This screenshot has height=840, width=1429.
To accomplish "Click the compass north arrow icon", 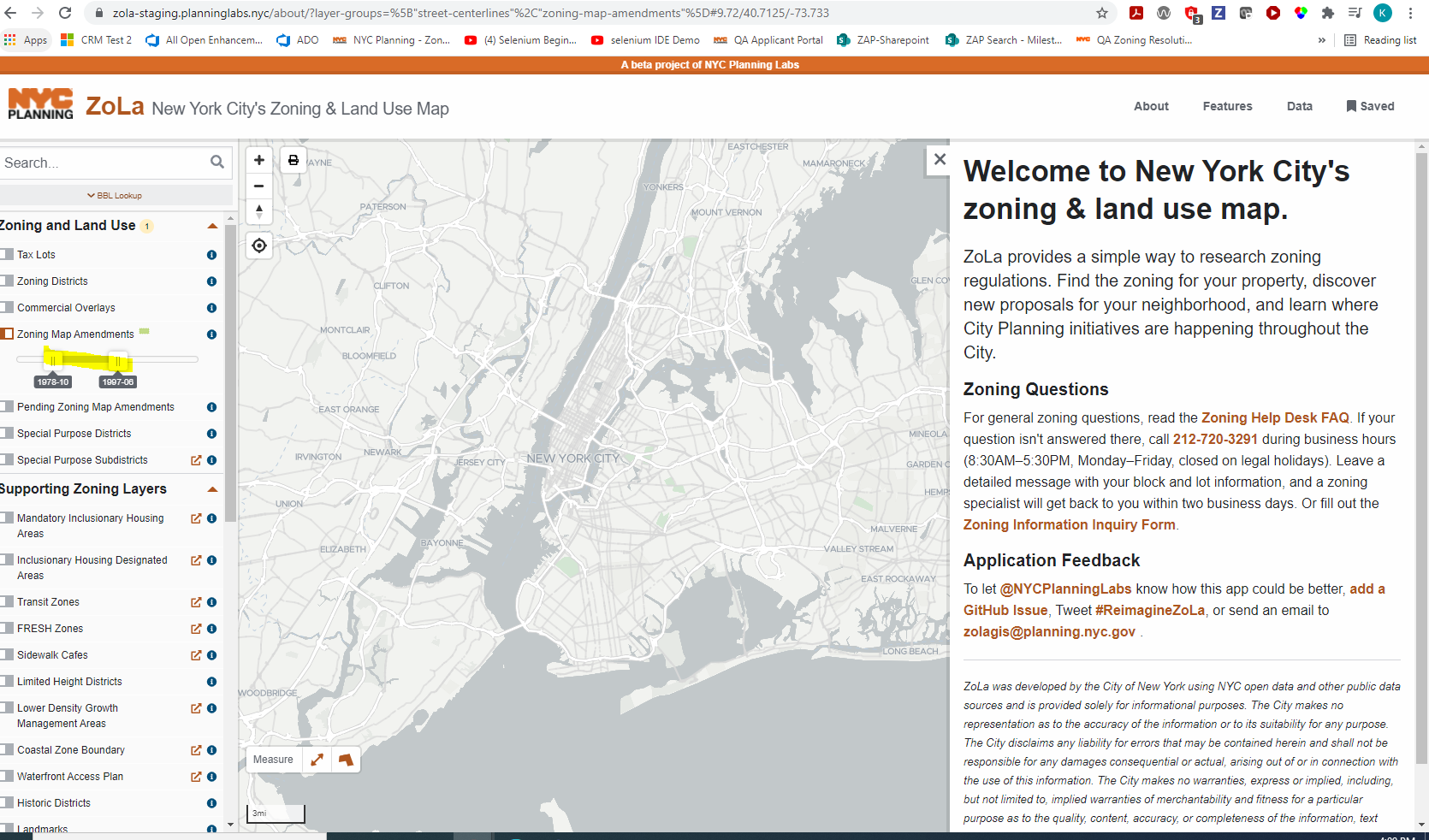I will pyautogui.click(x=259, y=211).
